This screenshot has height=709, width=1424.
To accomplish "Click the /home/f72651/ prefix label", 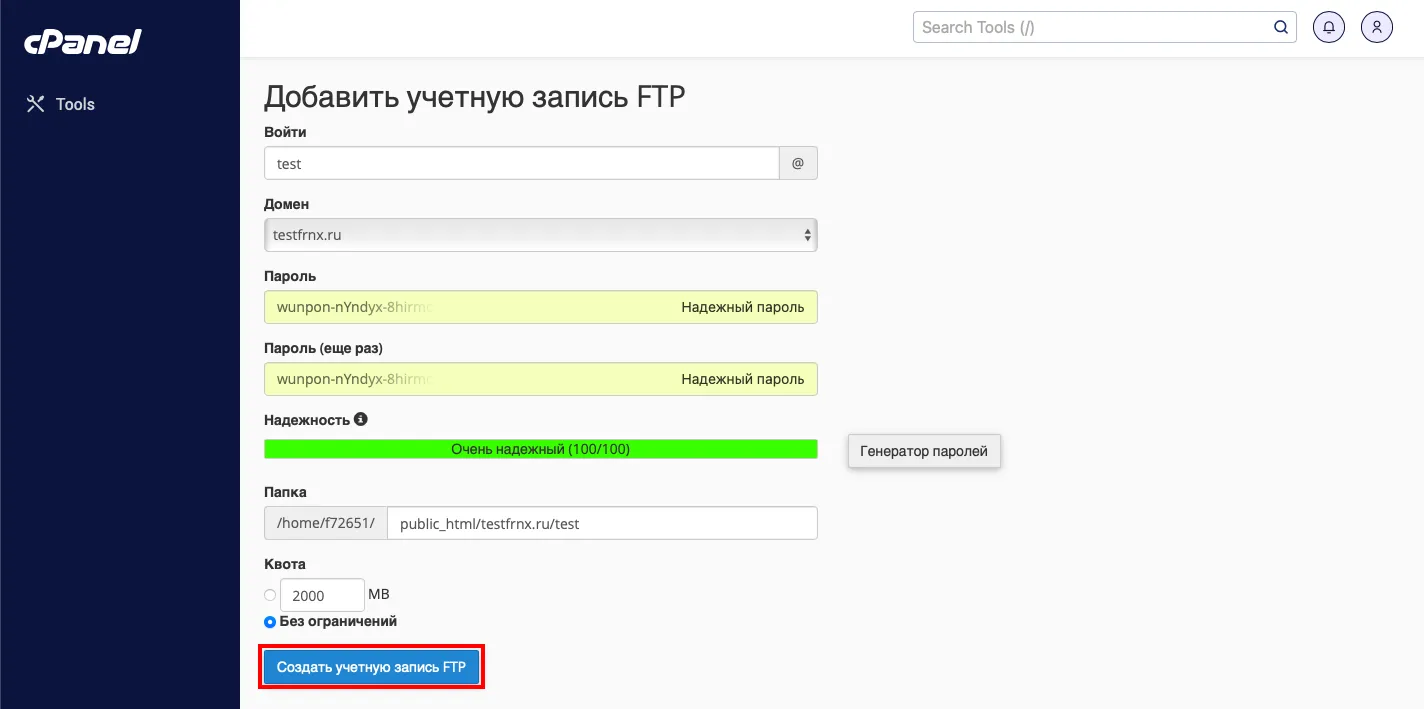I will tap(325, 523).
